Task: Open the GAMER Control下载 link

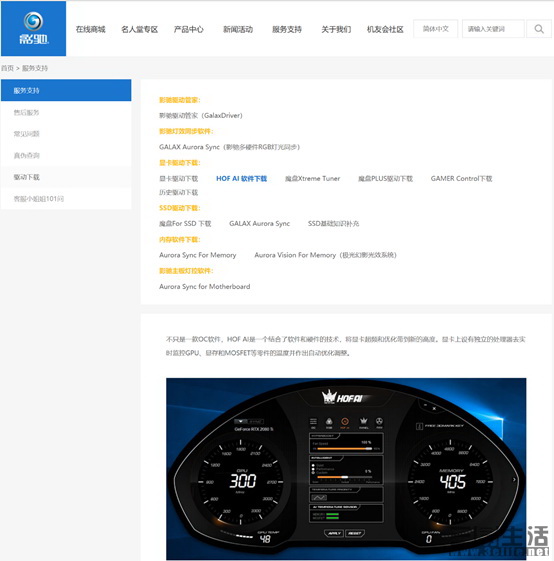Action: (461, 179)
